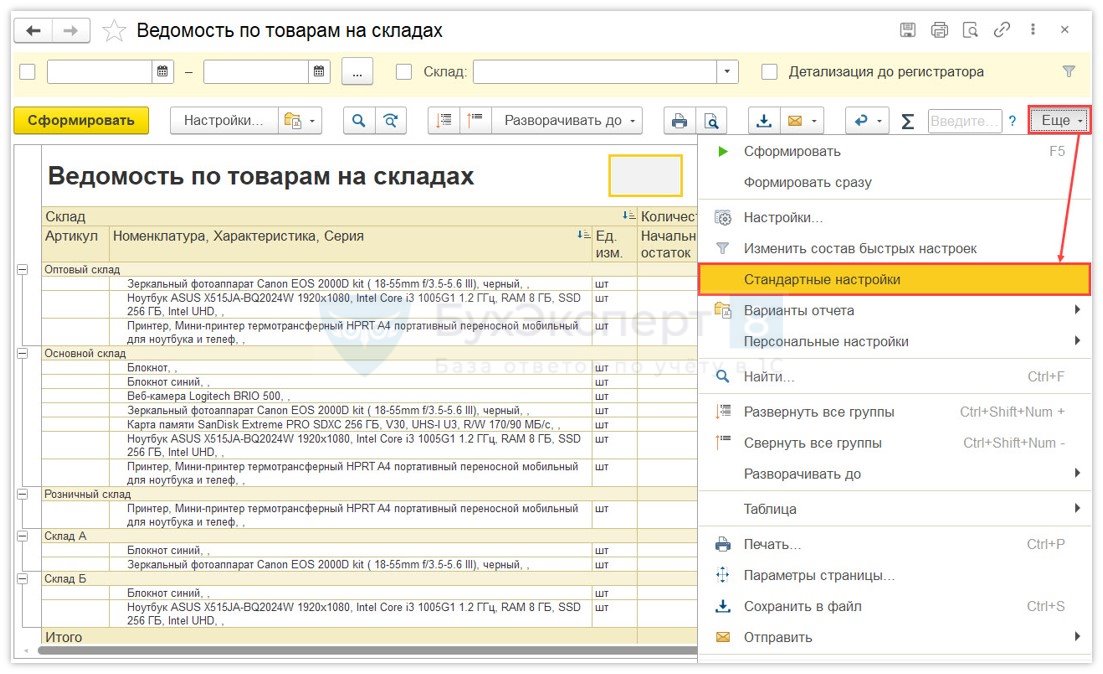
Task: Click the funnel filter icon at right
Action: point(1068,72)
